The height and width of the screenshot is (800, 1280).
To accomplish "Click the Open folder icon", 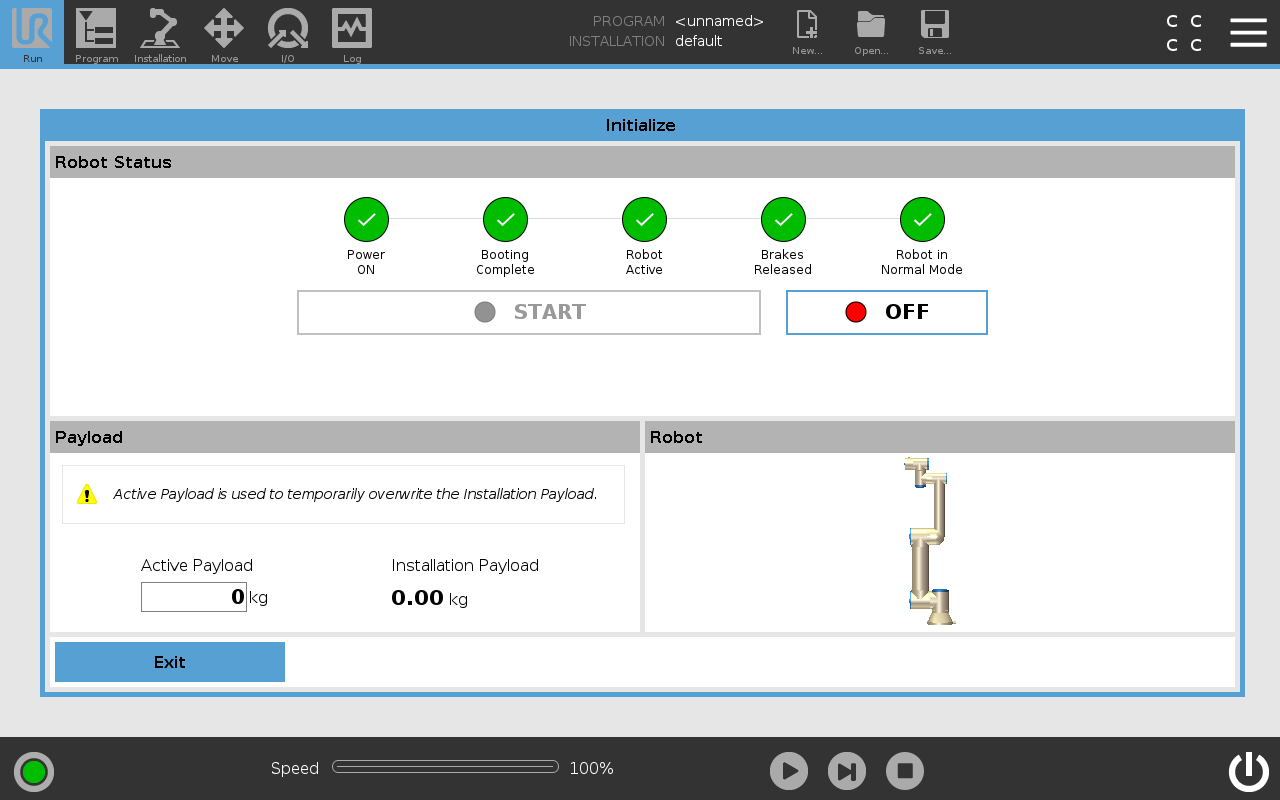I will pyautogui.click(x=871, y=32).
